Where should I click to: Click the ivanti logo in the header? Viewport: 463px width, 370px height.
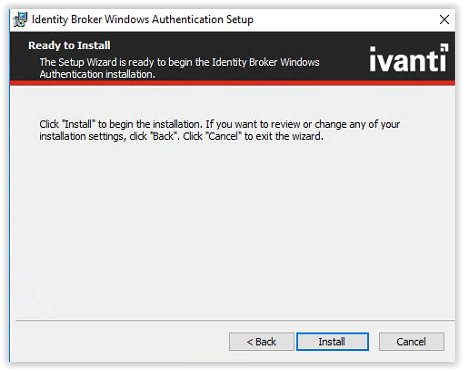pyautogui.click(x=409, y=58)
